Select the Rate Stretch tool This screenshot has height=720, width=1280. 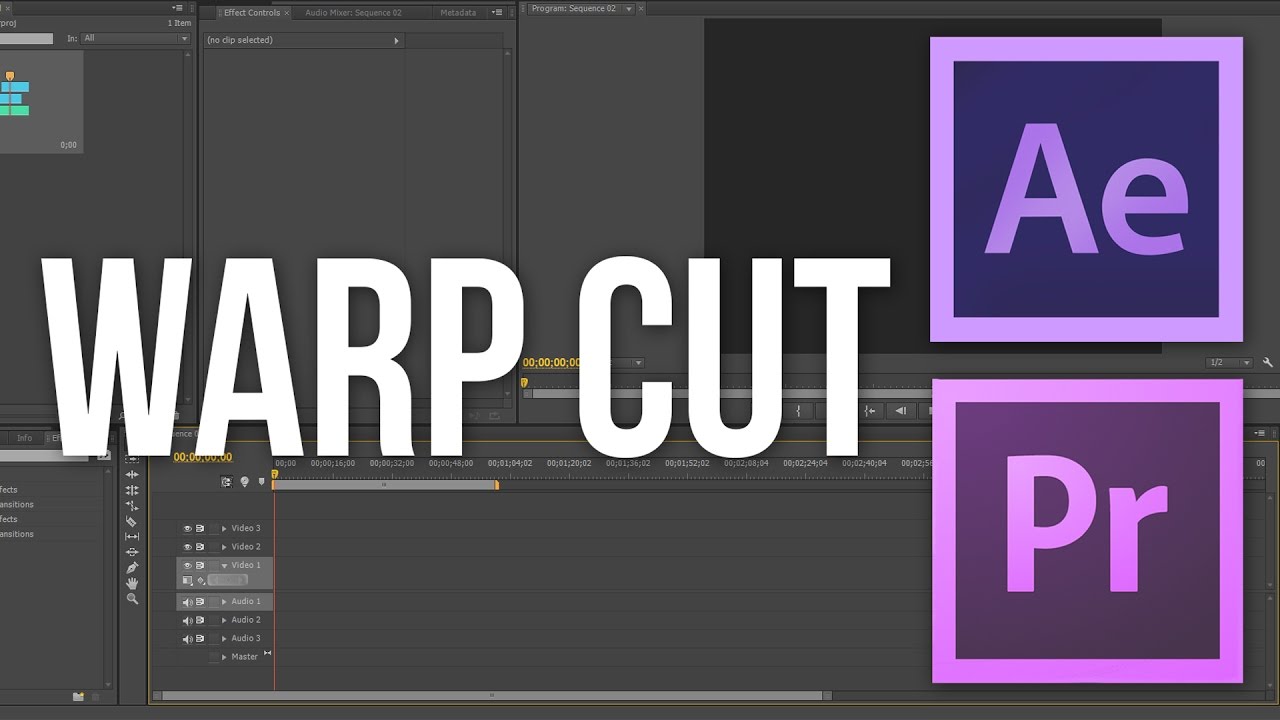pyautogui.click(x=132, y=505)
